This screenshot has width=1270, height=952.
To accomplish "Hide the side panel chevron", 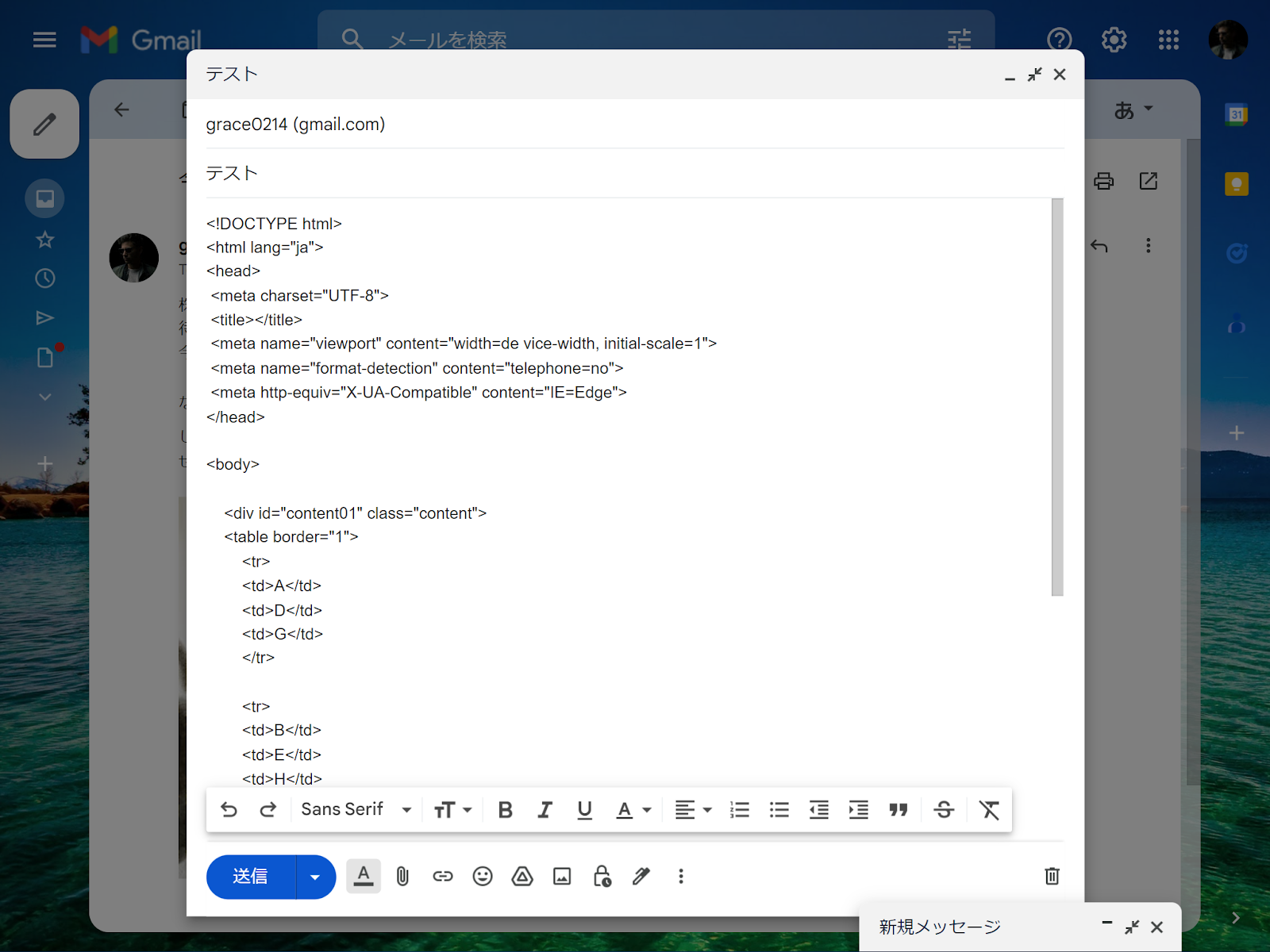I will [x=1236, y=918].
